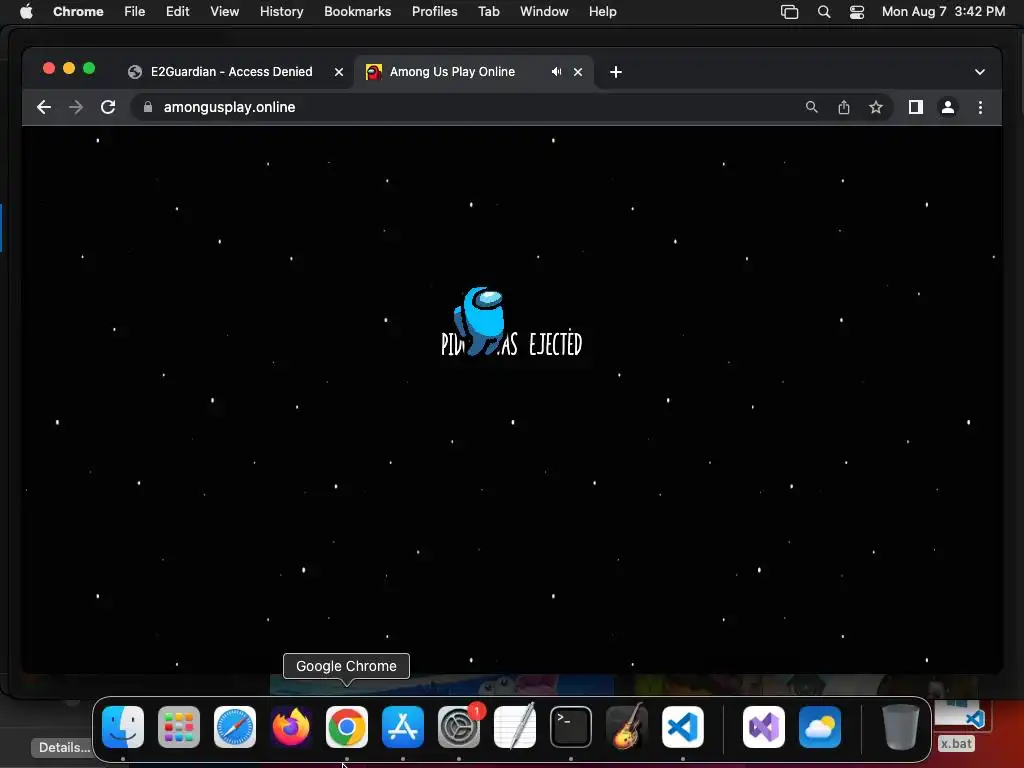Launch GarageBand from the Dock
The height and width of the screenshot is (768, 1024).
tap(627, 726)
